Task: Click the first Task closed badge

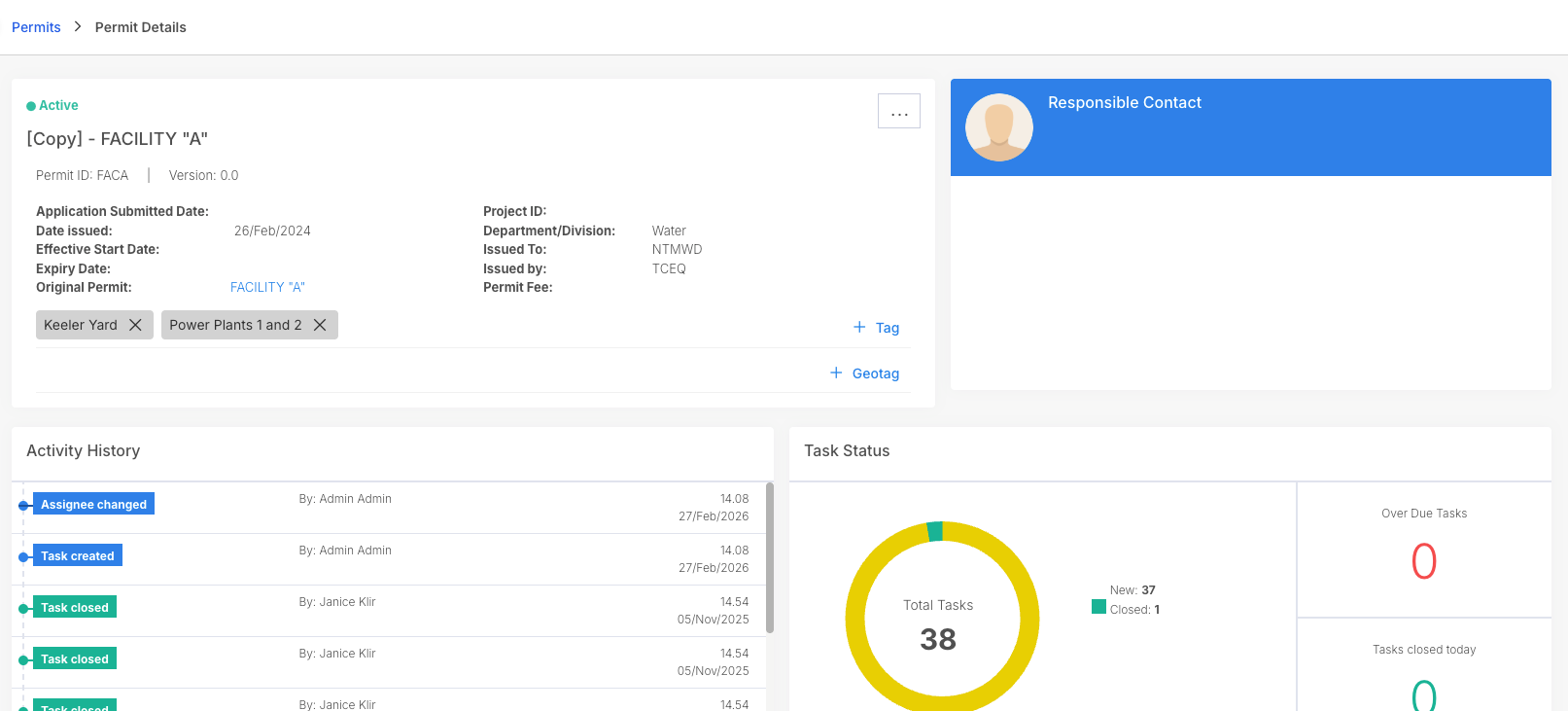Action: pyautogui.click(x=75, y=607)
